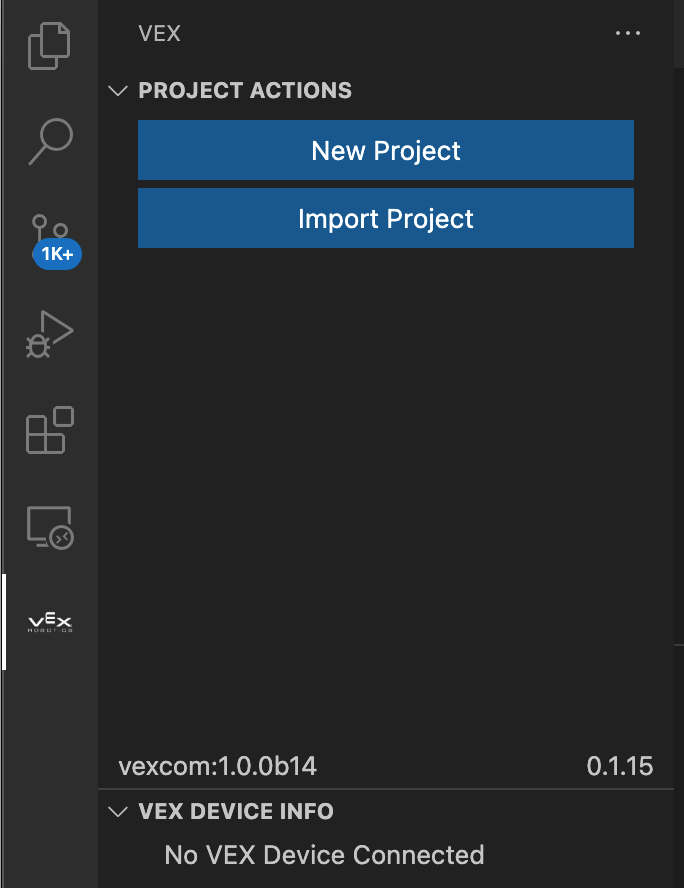
Task: Click the 1K+ badge on Source Control
Action: [x=57, y=254]
